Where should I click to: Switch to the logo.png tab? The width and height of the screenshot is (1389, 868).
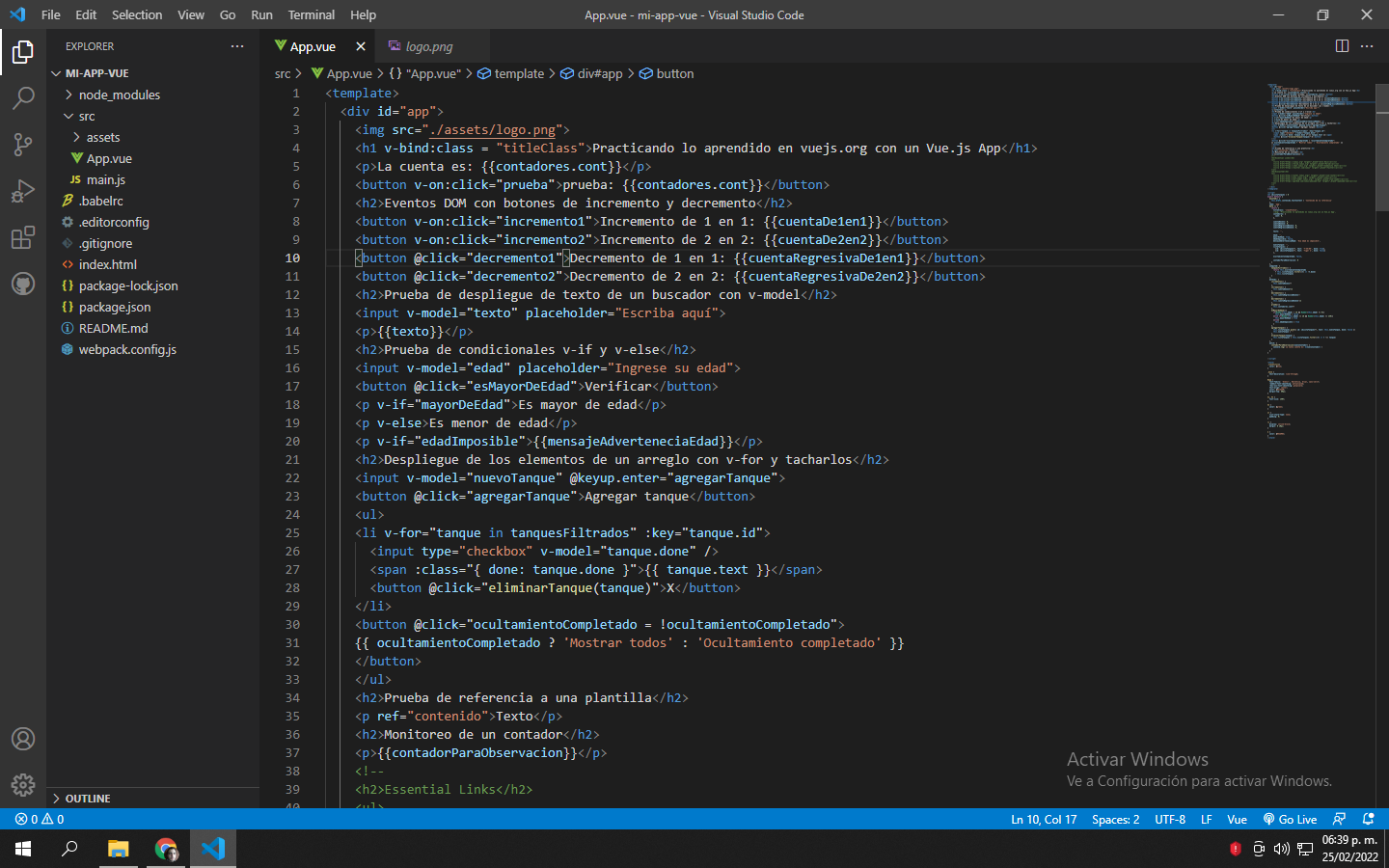pos(433,46)
